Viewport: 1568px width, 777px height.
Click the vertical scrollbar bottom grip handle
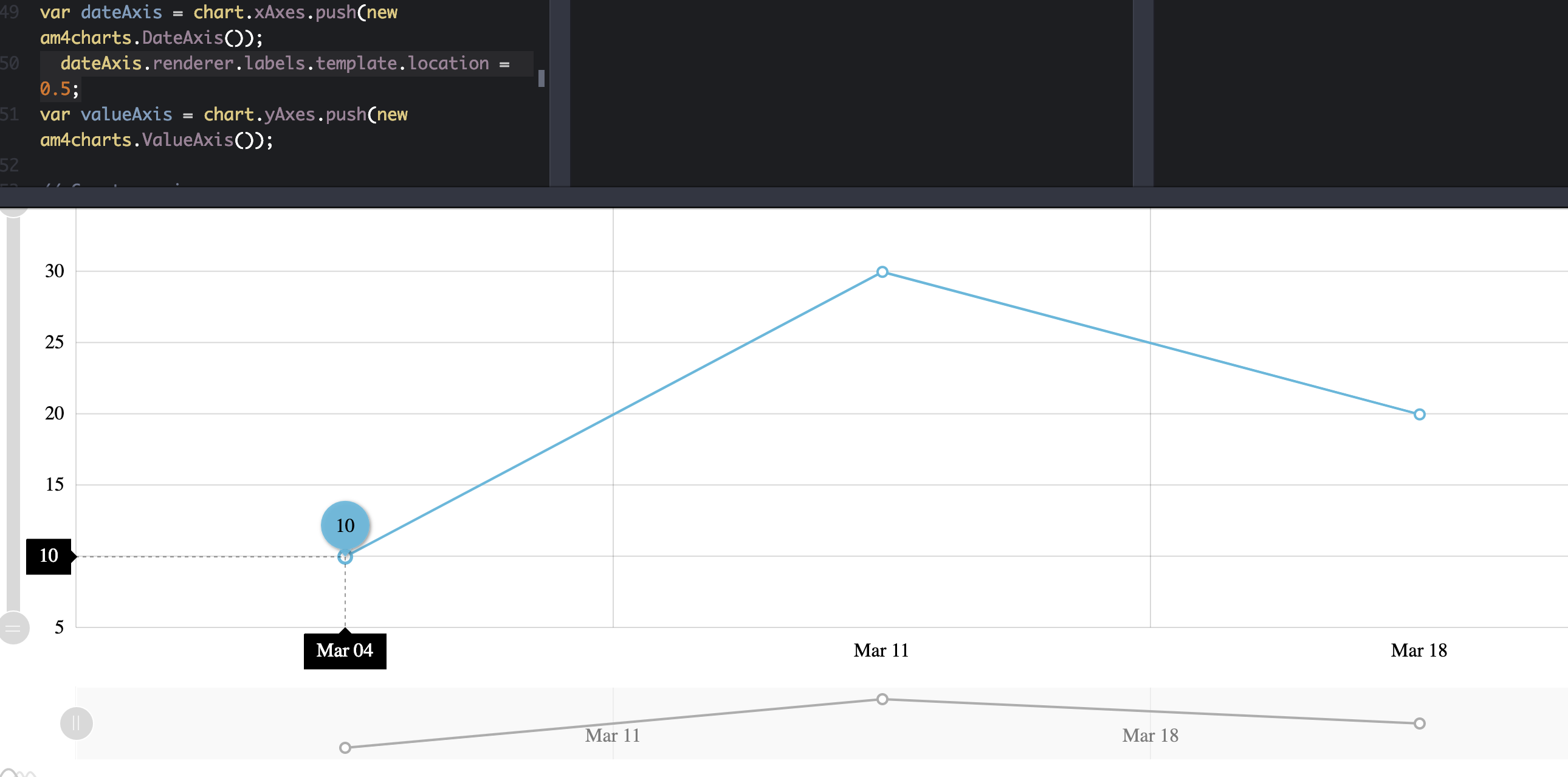[x=13, y=627]
